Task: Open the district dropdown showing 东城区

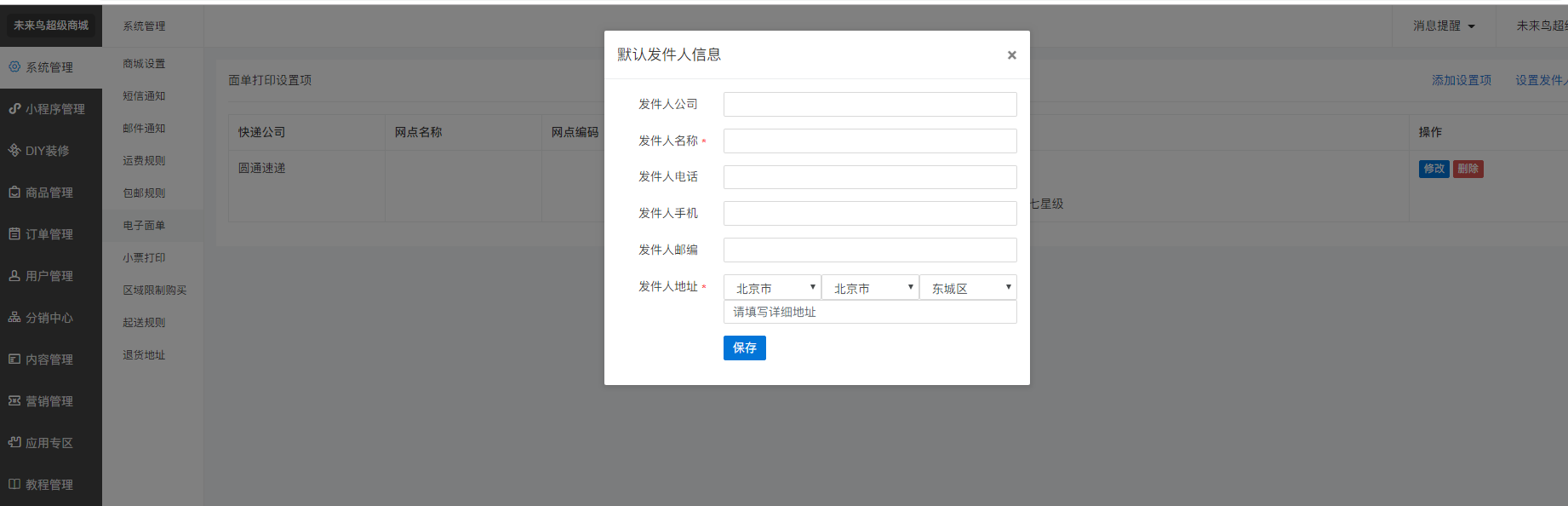Action: point(968,288)
